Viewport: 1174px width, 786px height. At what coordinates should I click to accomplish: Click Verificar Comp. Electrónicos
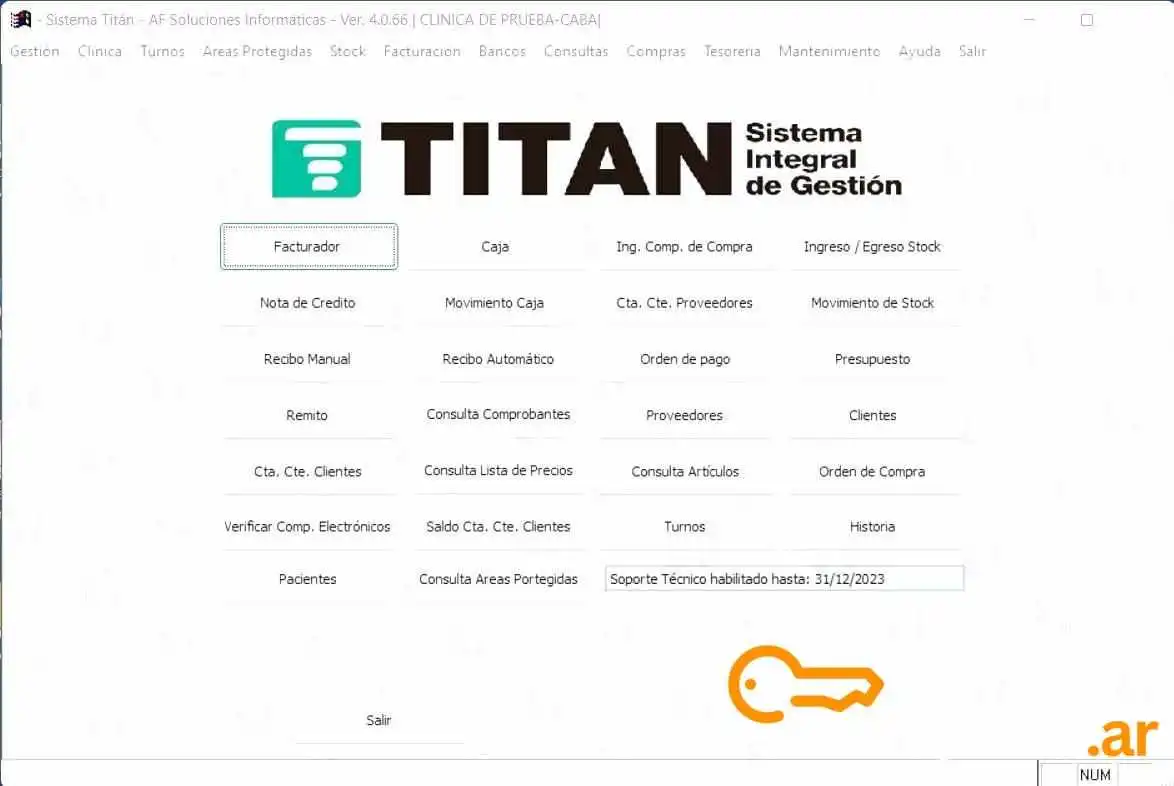click(x=308, y=527)
